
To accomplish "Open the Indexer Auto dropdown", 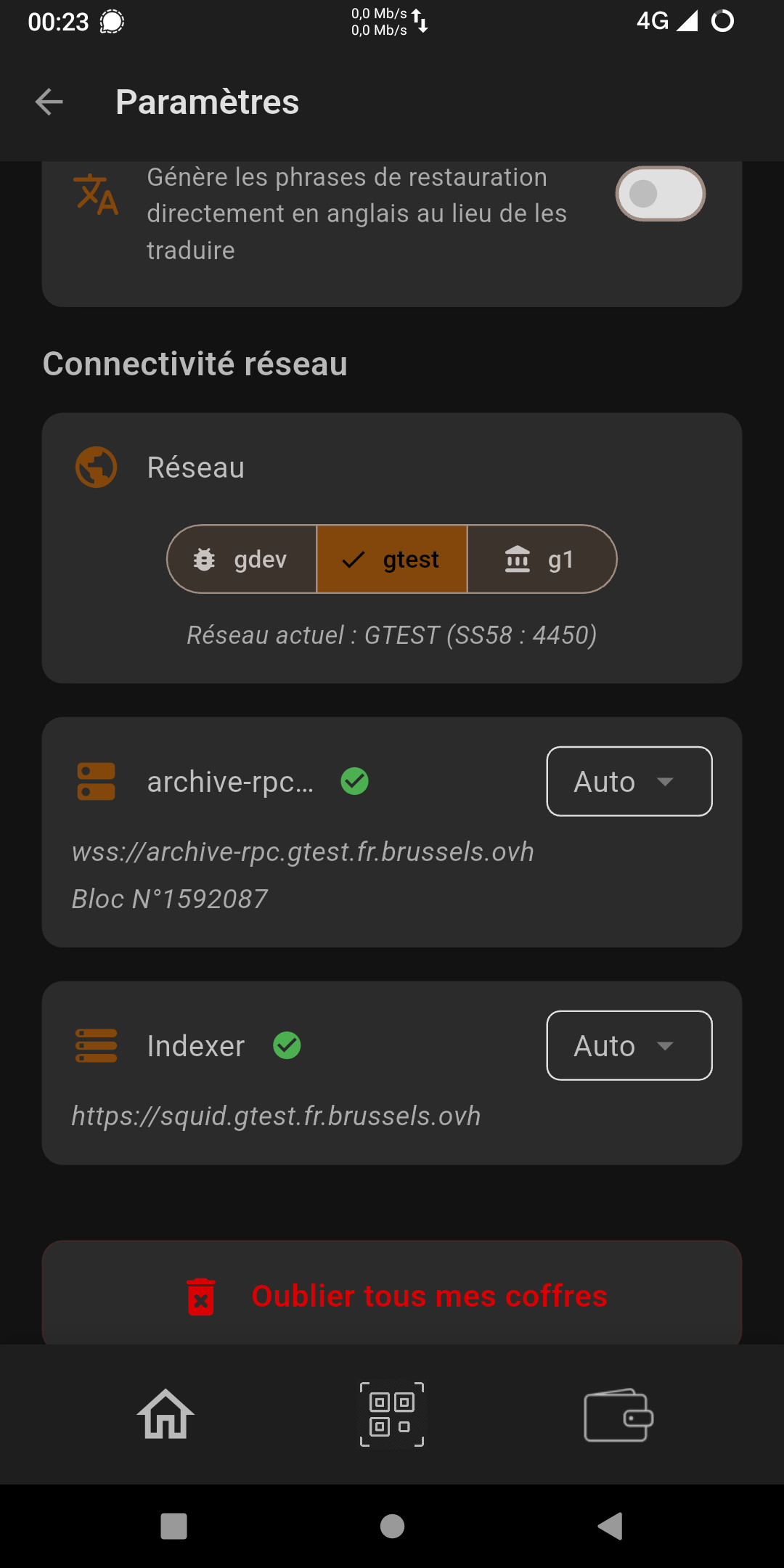I will click(x=629, y=1046).
